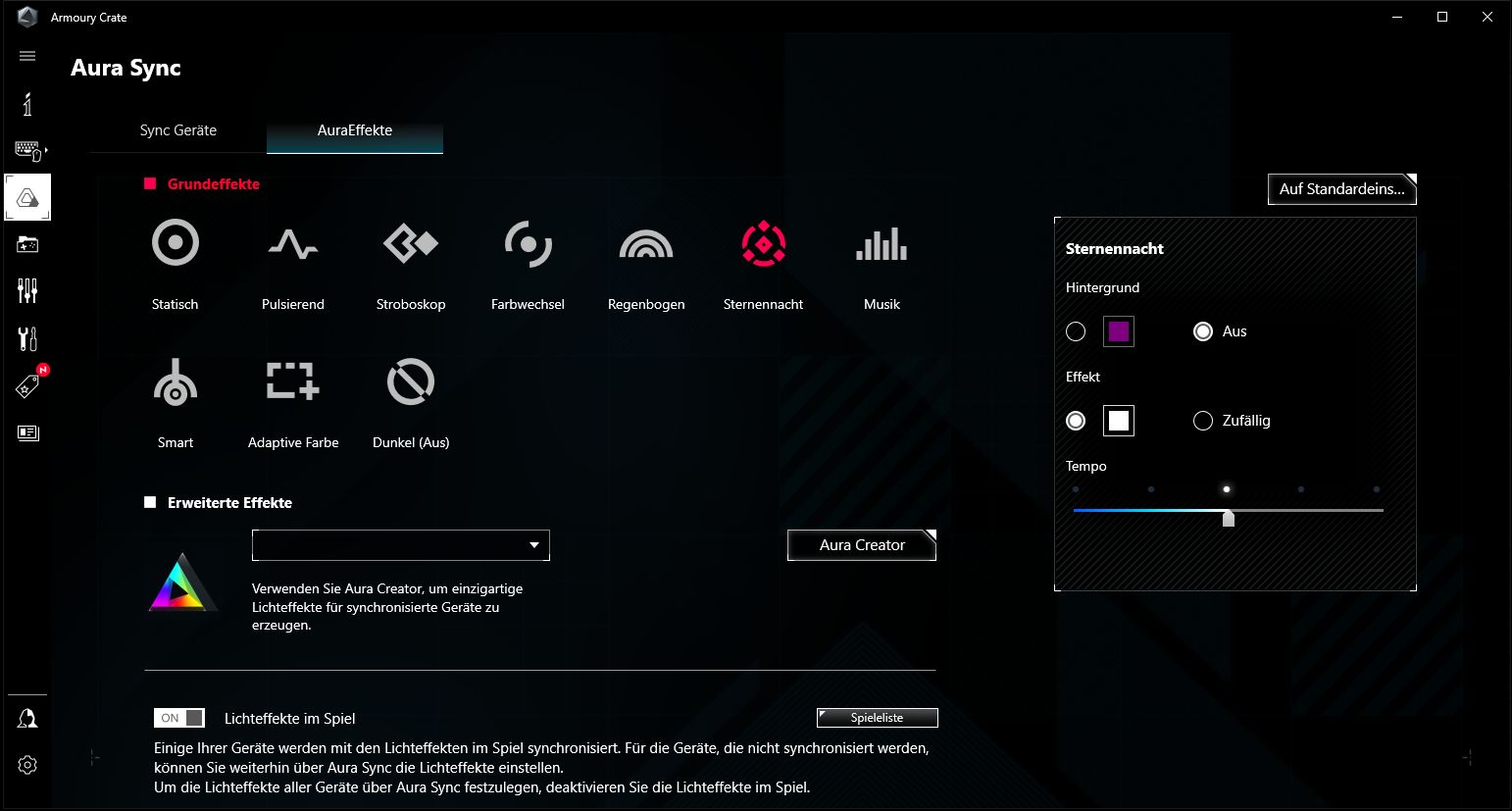The width and height of the screenshot is (1512, 811).
Task: Choose the Pulsierend effect icon
Action: [x=293, y=243]
